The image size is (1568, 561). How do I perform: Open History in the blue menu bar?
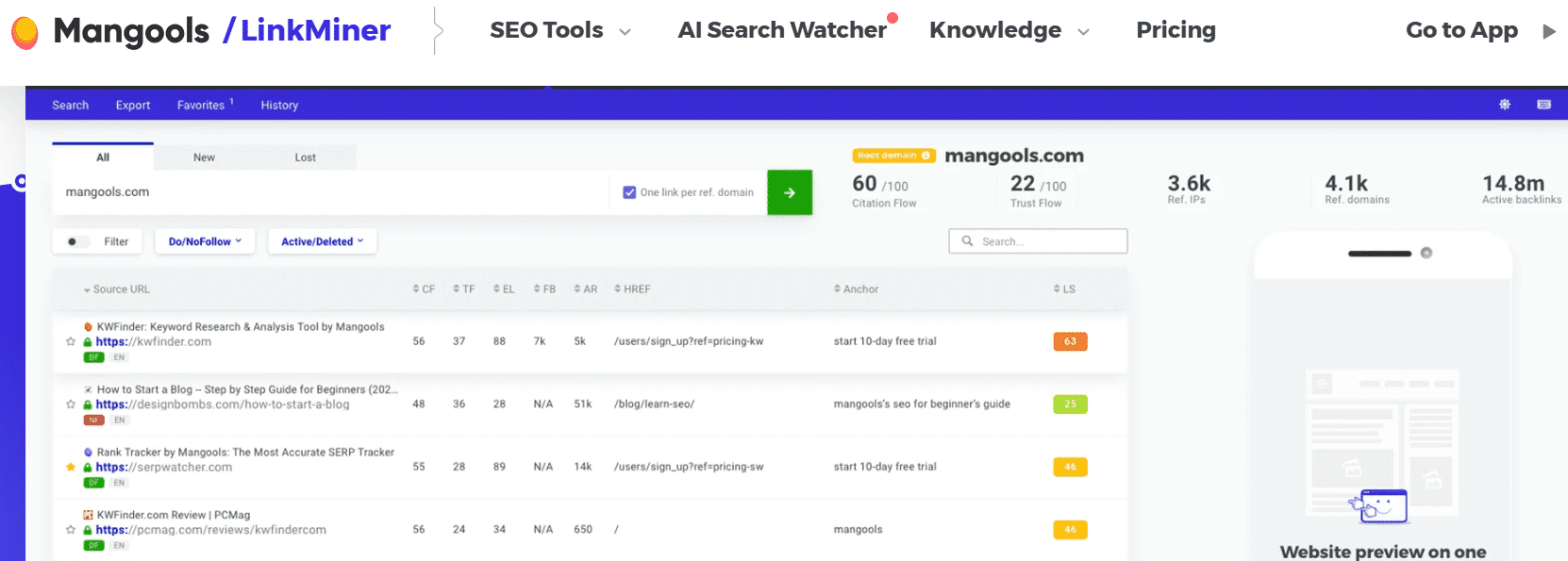[x=279, y=105]
